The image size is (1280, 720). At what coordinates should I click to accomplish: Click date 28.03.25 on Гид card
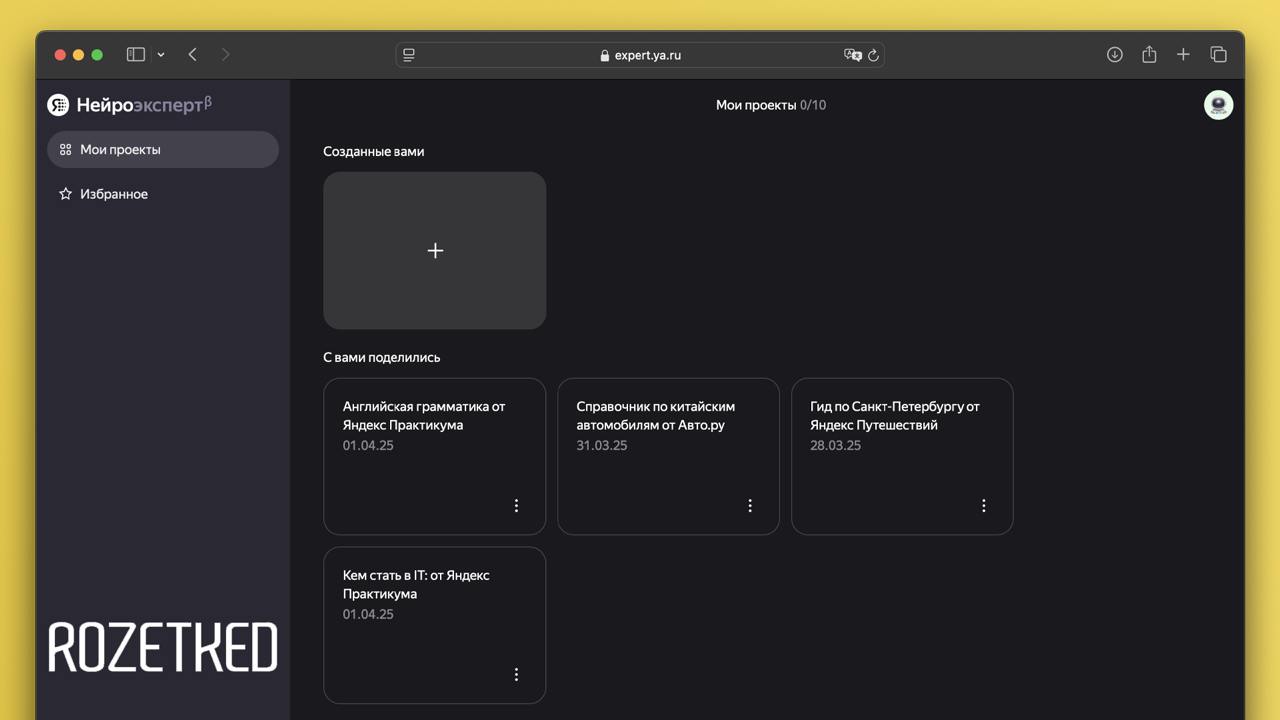coord(836,445)
